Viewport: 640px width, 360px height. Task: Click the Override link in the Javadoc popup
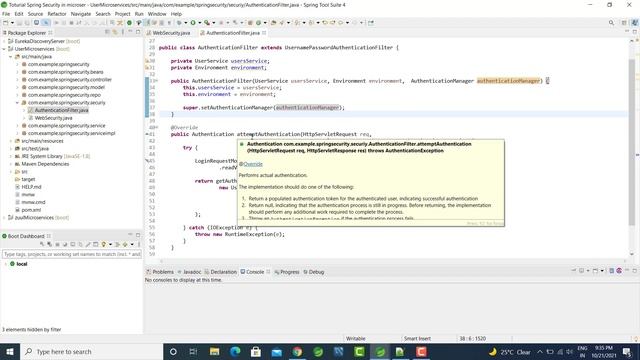click(253, 164)
